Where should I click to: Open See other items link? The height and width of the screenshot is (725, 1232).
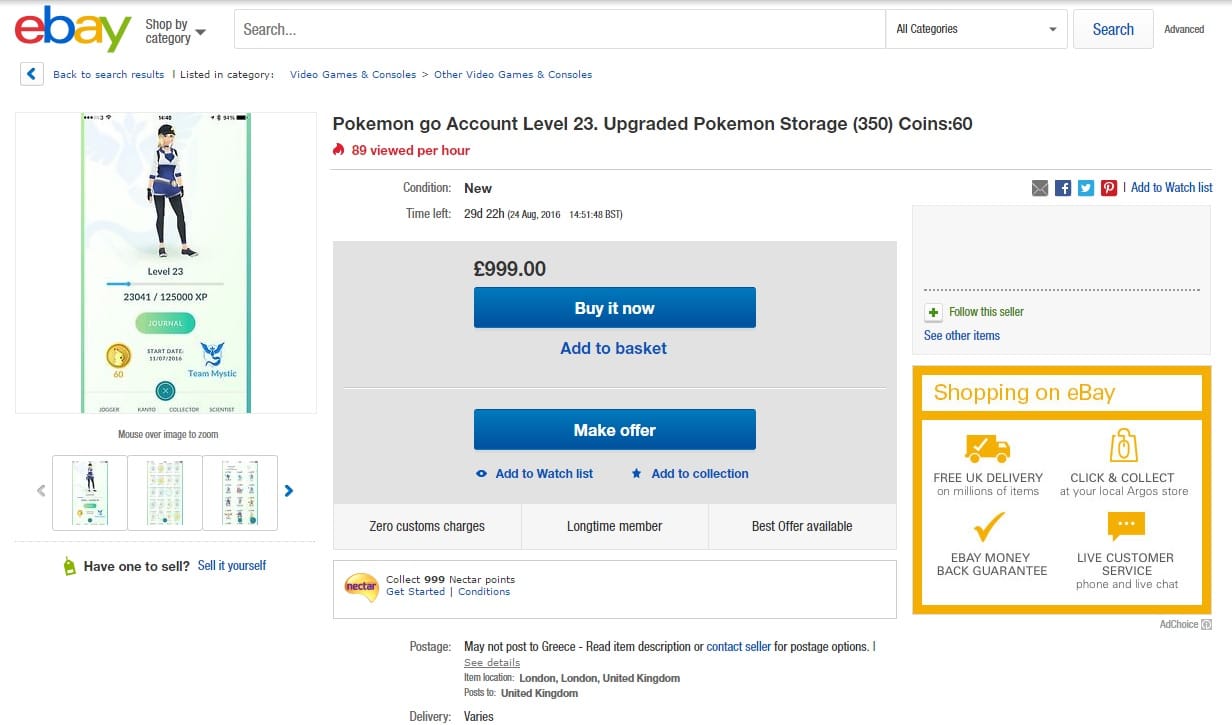(x=962, y=336)
